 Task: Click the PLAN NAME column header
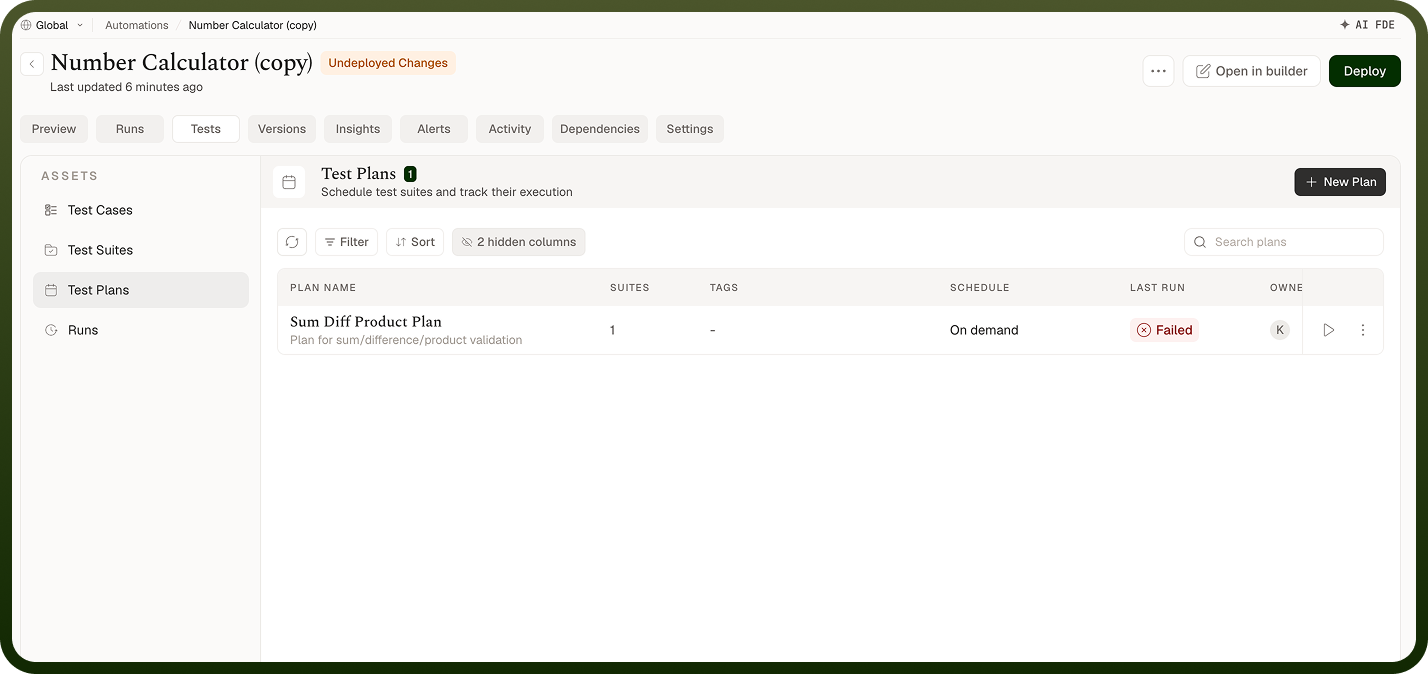click(323, 288)
